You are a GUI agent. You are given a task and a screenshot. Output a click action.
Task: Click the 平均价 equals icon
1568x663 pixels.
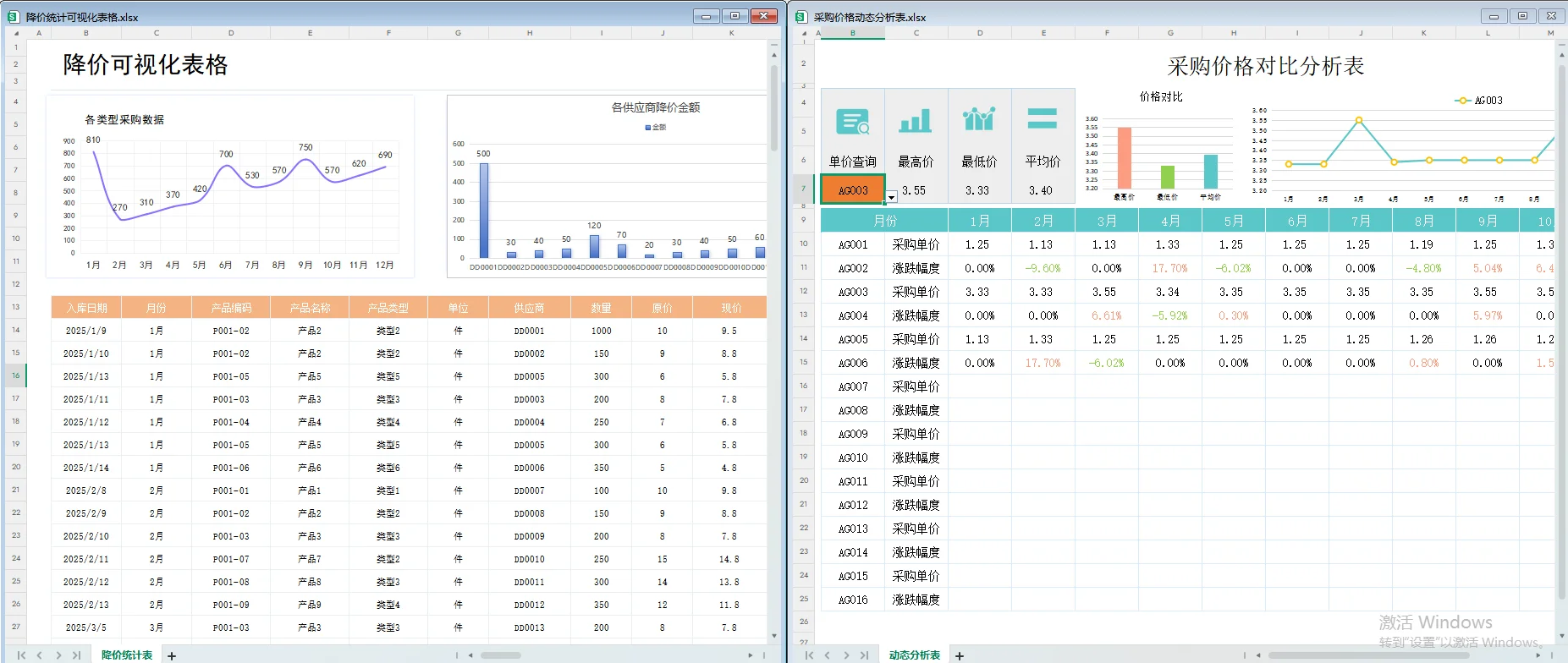[x=1043, y=118]
